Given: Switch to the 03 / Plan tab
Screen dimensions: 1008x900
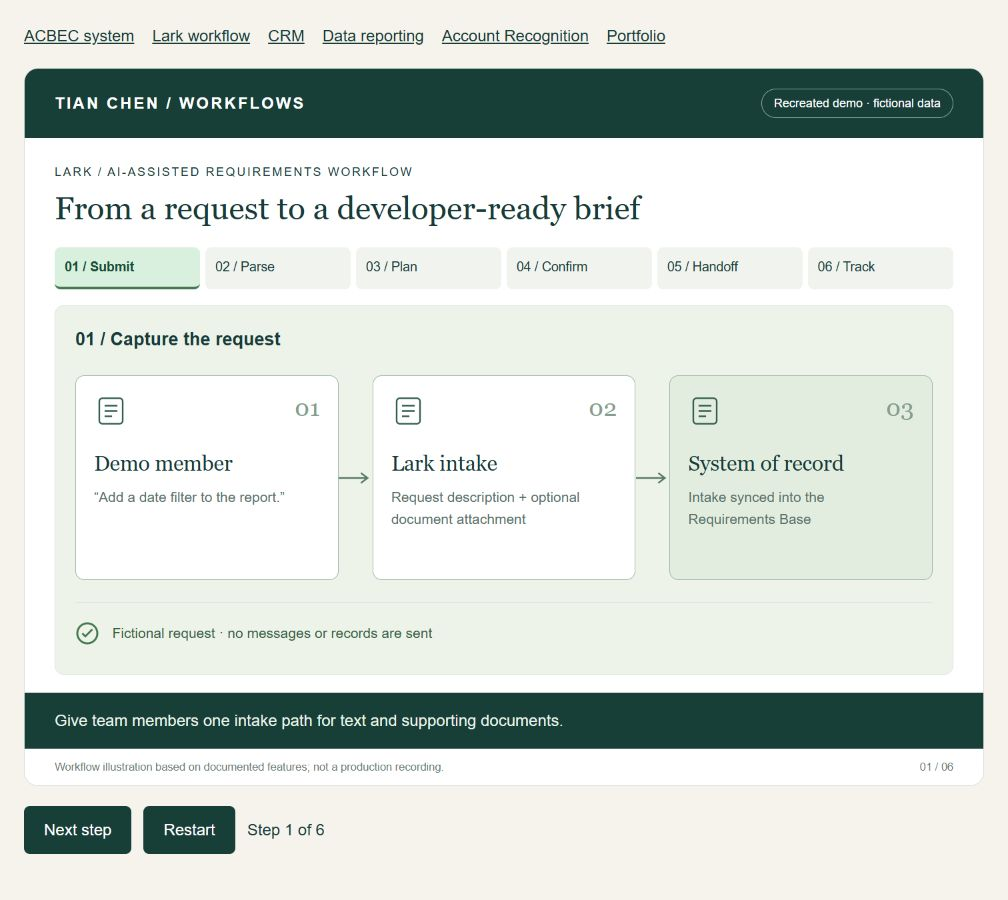Looking at the screenshot, I should coord(428,267).
